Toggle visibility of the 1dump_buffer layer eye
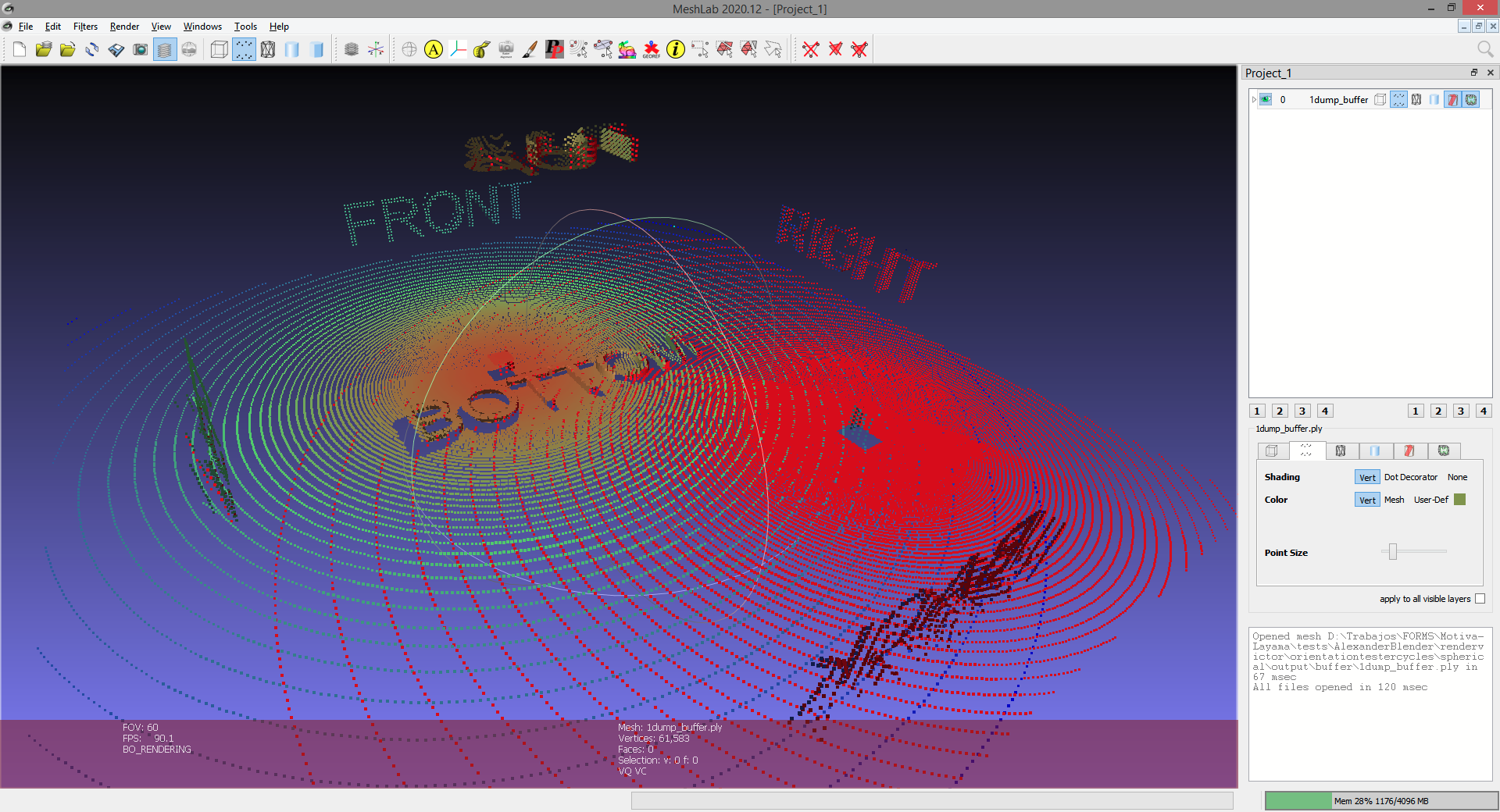 pos(1266,99)
